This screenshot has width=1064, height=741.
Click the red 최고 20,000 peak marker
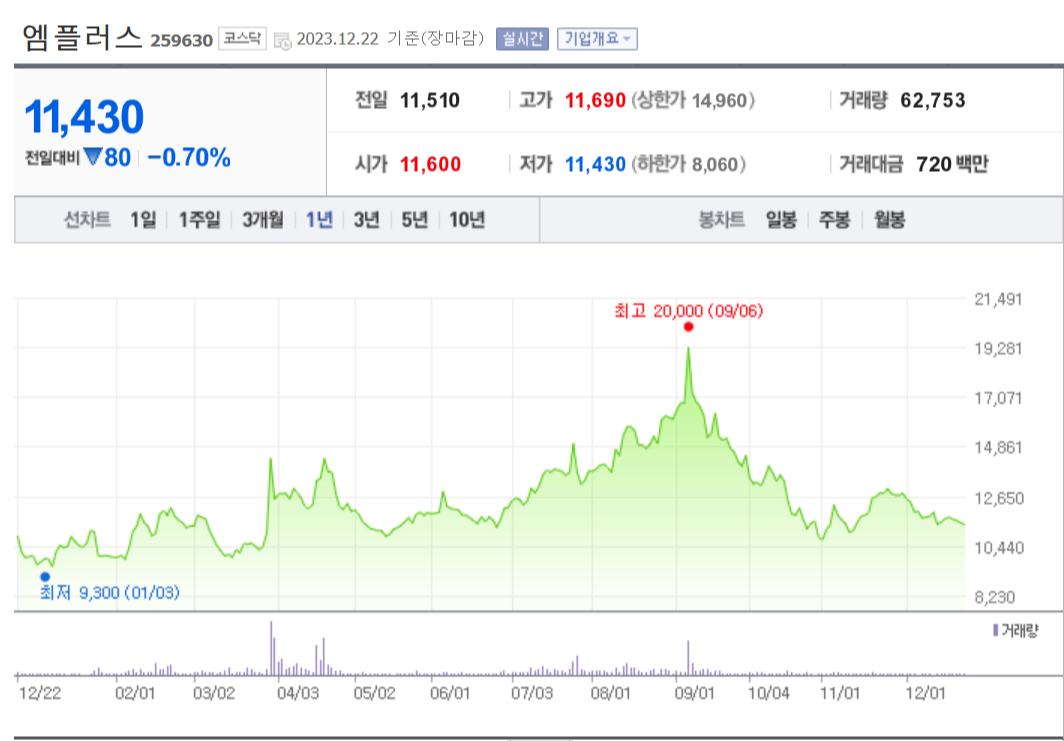click(689, 327)
